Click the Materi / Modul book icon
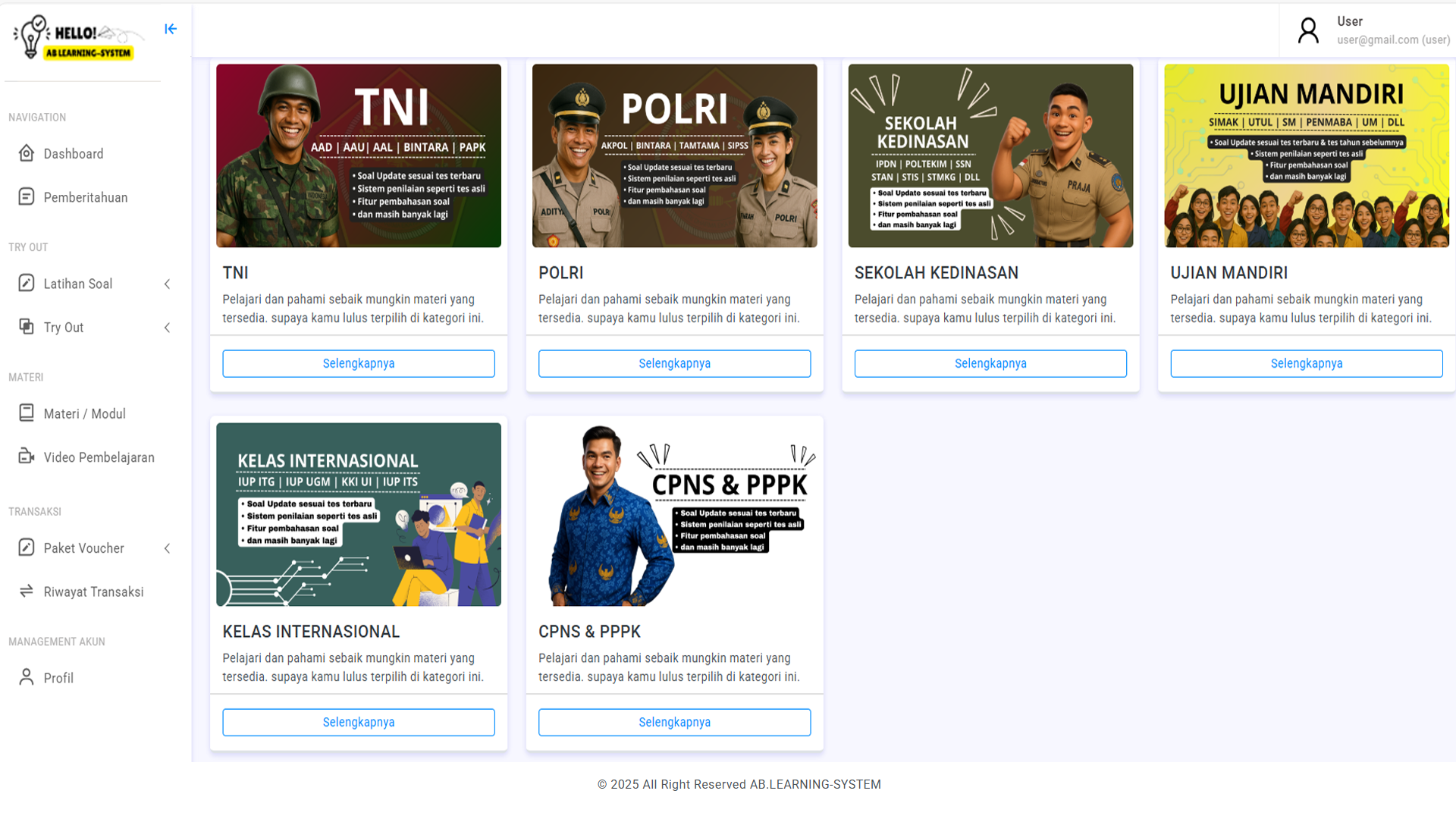The width and height of the screenshot is (1456, 819). coord(27,413)
